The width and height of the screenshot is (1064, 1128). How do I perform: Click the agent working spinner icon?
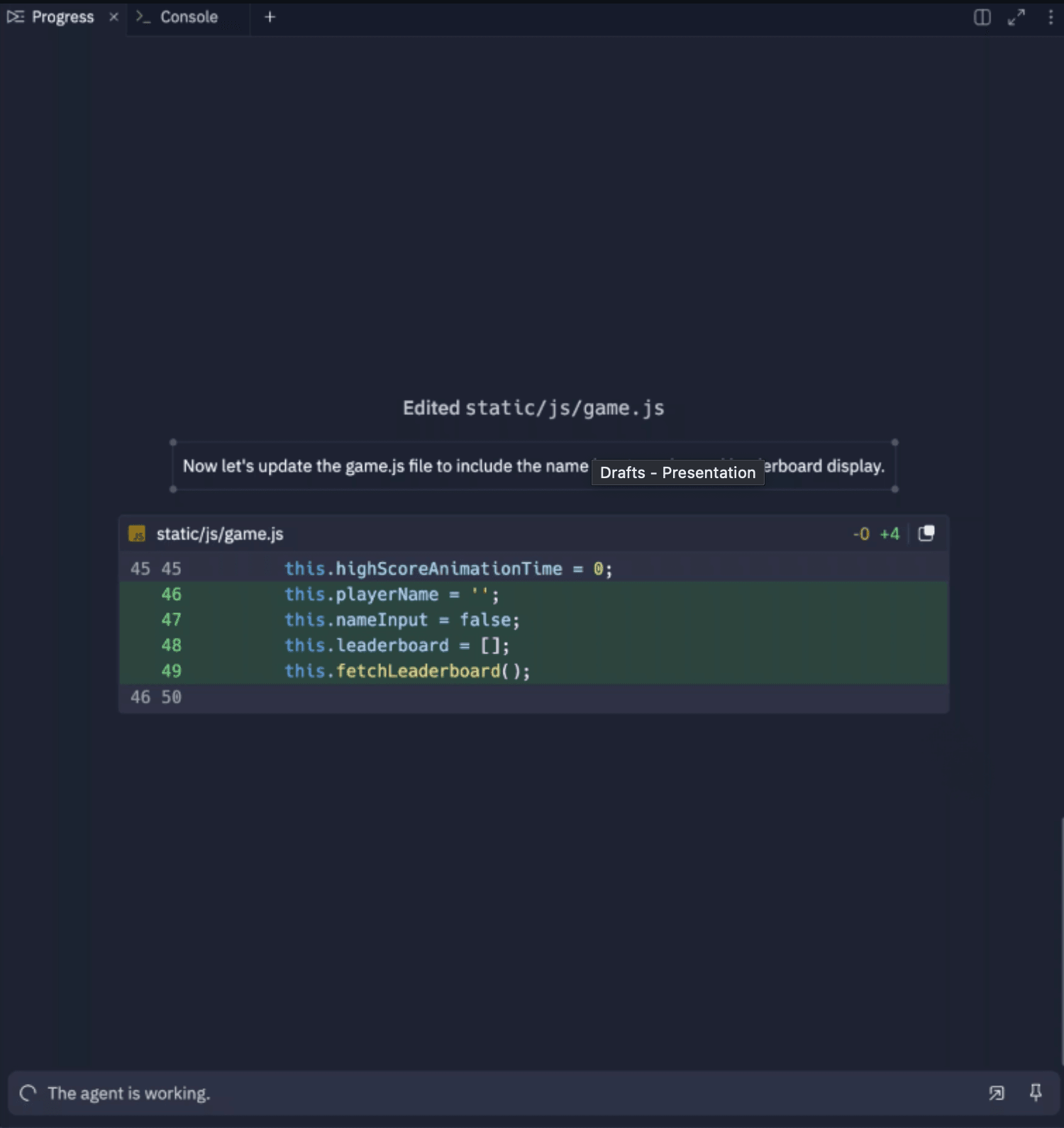(x=28, y=1093)
